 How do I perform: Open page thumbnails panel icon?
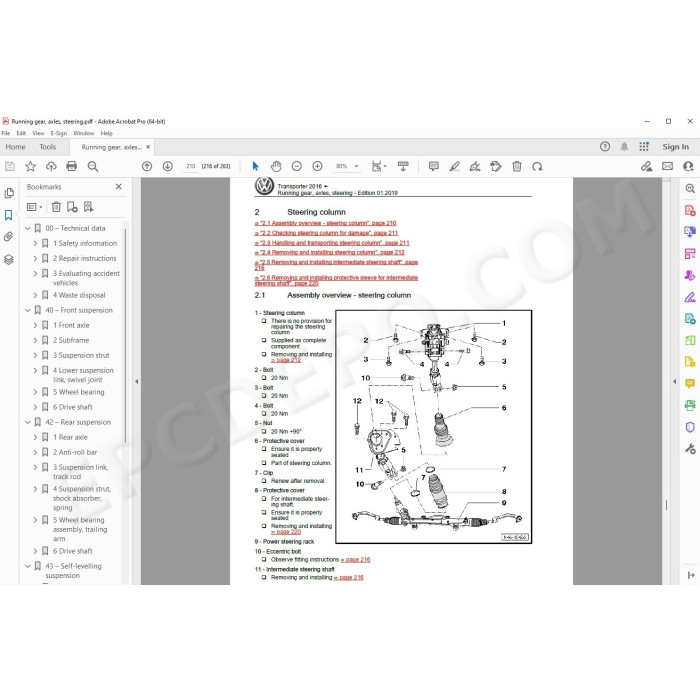click(x=8, y=193)
